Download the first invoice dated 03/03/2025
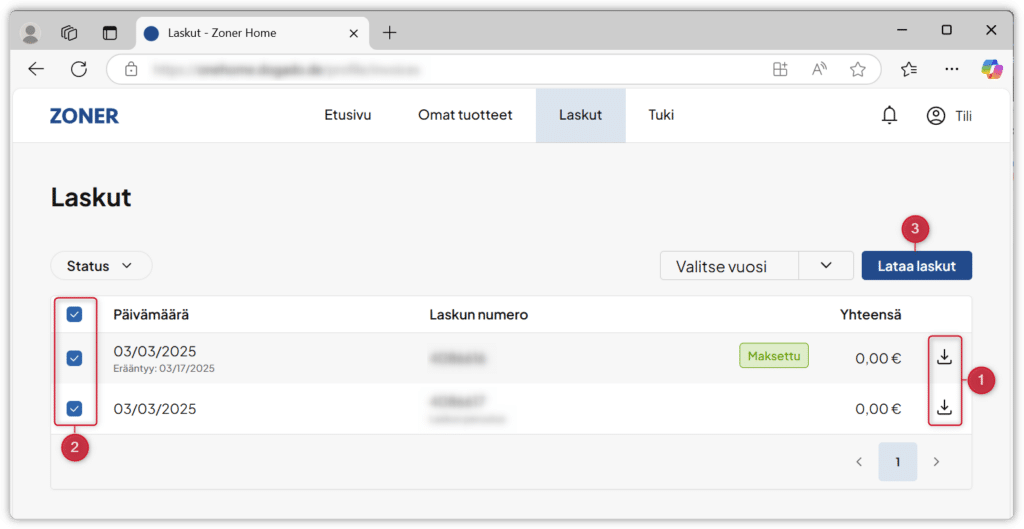The height and width of the screenshot is (529, 1024). coord(944,356)
